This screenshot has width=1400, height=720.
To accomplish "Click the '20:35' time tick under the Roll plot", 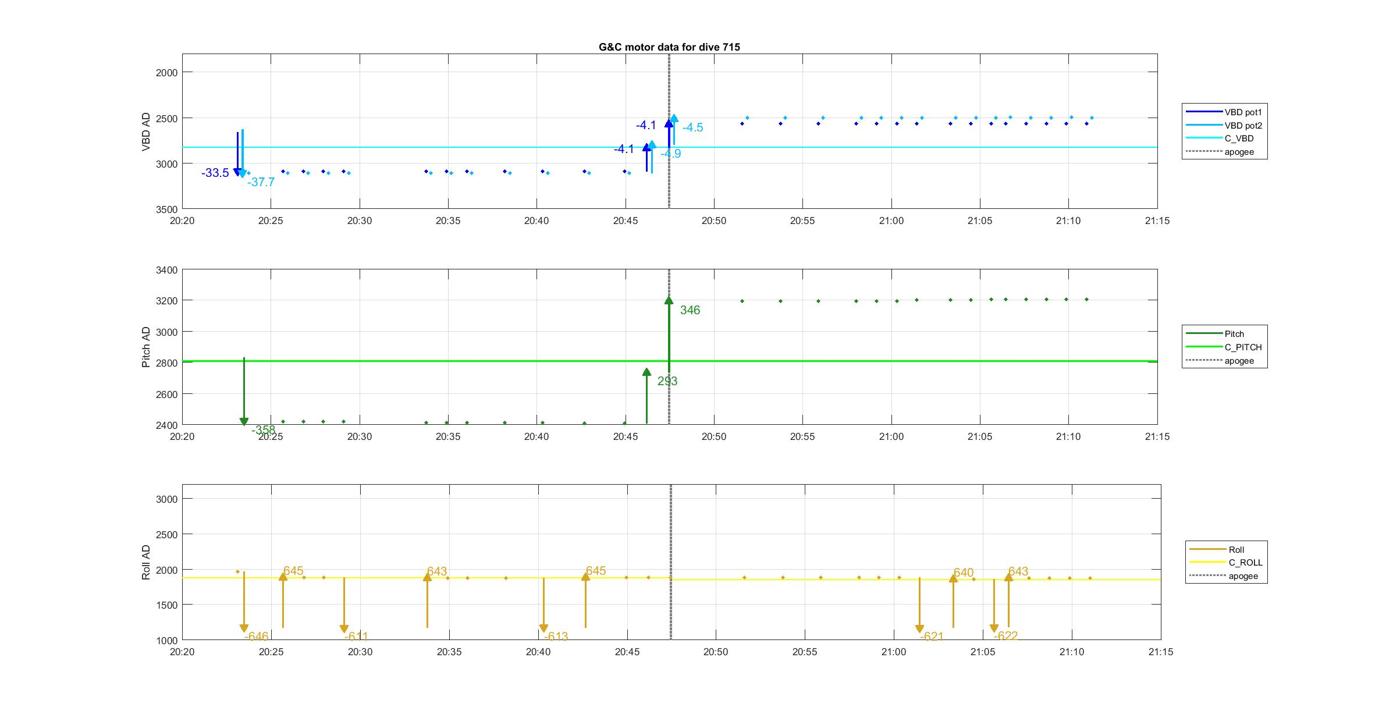I will (x=449, y=652).
